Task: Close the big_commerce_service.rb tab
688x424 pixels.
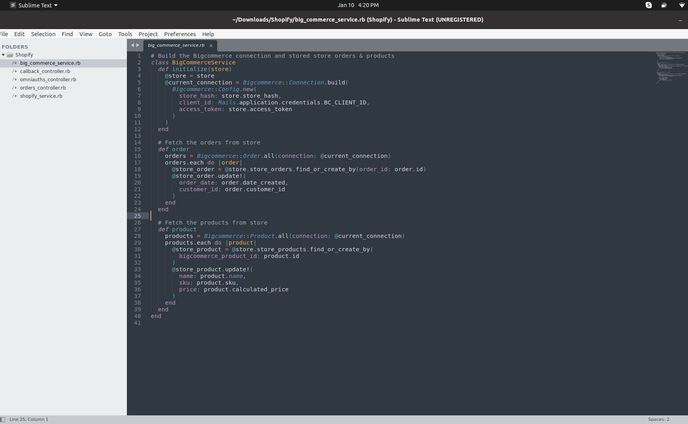Action: [211, 45]
